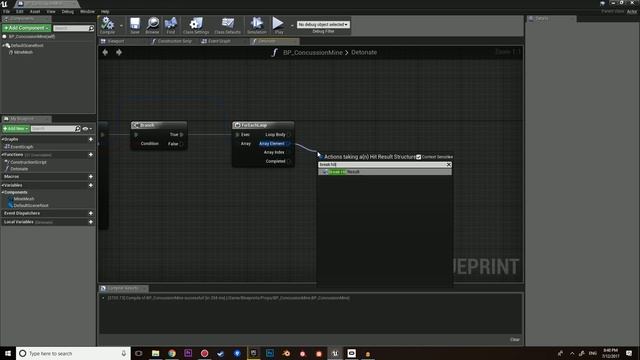Open File Explorer from the taskbar
Screen dimensions: 640x360
pyautogui.click(x=156, y=353)
